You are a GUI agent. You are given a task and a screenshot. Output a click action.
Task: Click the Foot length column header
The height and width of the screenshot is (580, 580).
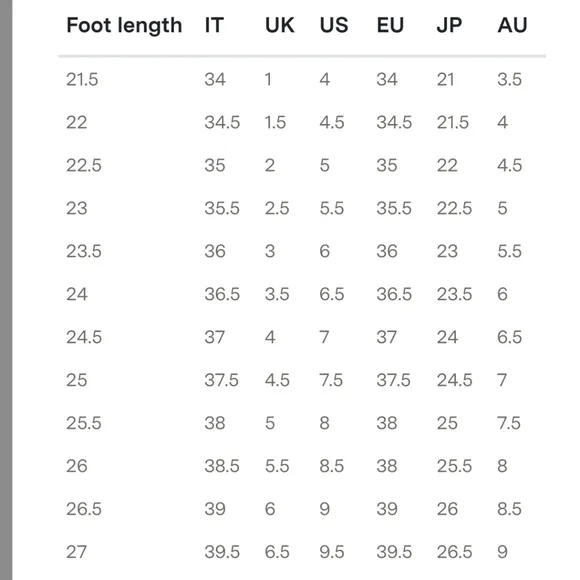(x=124, y=25)
